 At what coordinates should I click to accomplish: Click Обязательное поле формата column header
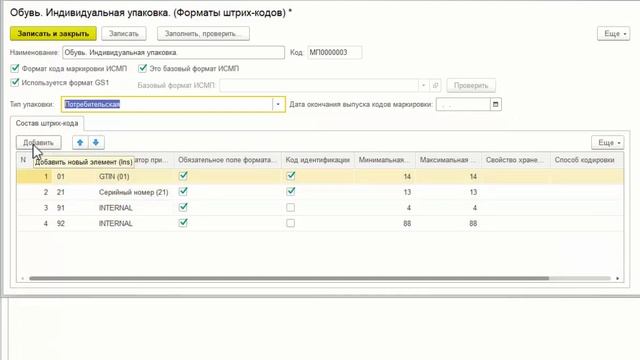[228, 160]
